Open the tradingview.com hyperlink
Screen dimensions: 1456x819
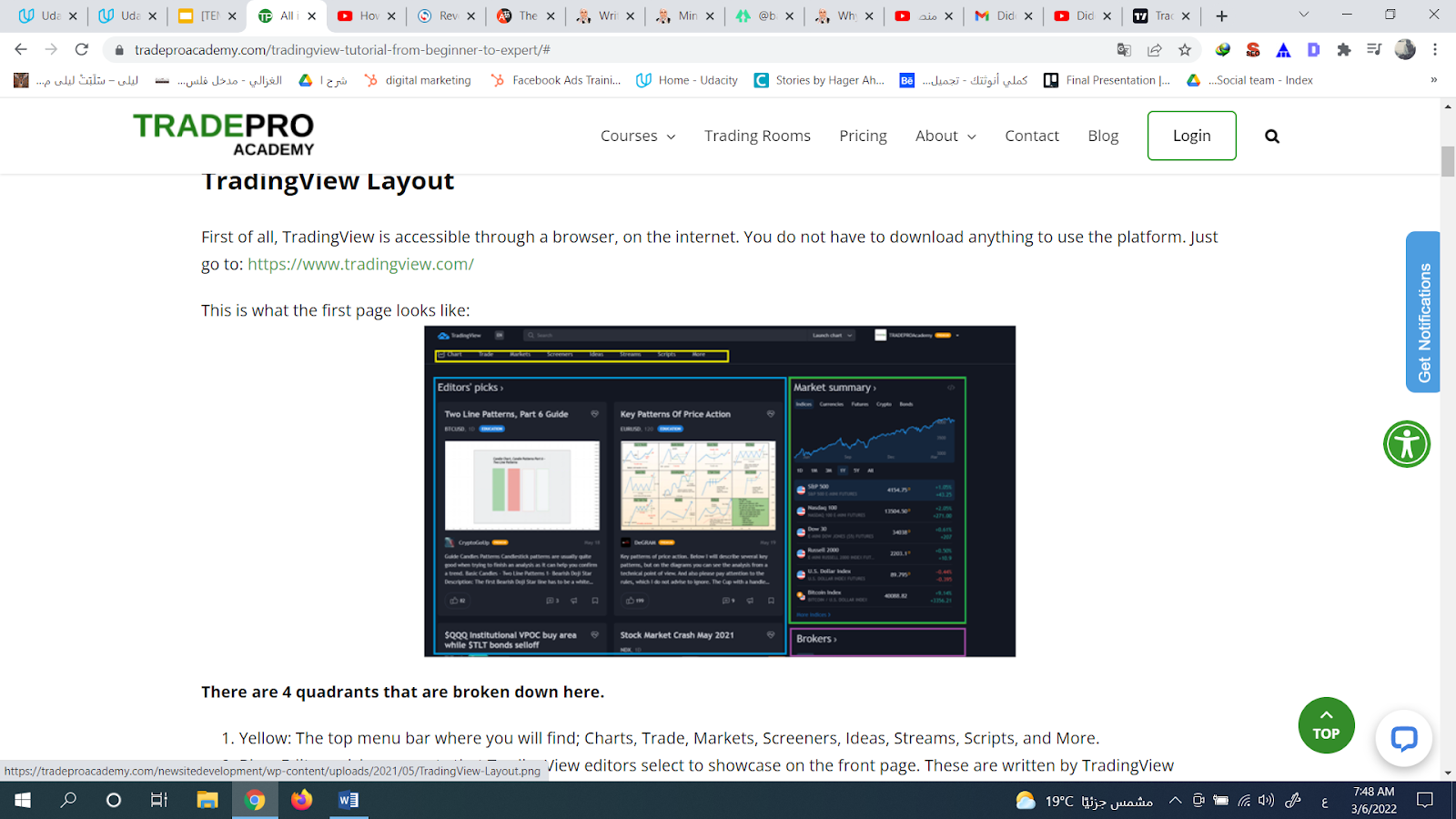[360, 264]
